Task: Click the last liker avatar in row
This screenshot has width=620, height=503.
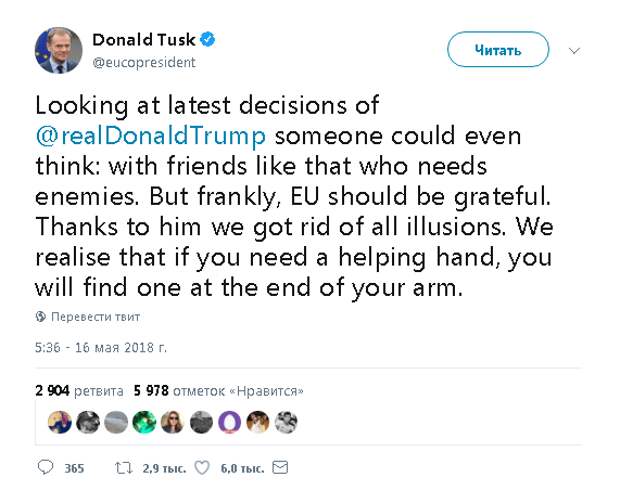Action: [x=286, y=422]
